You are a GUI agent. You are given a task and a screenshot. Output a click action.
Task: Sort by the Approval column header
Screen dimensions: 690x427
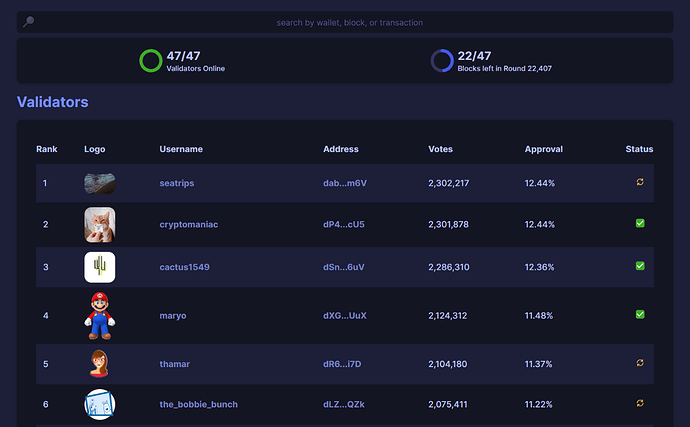click(543, 149)
